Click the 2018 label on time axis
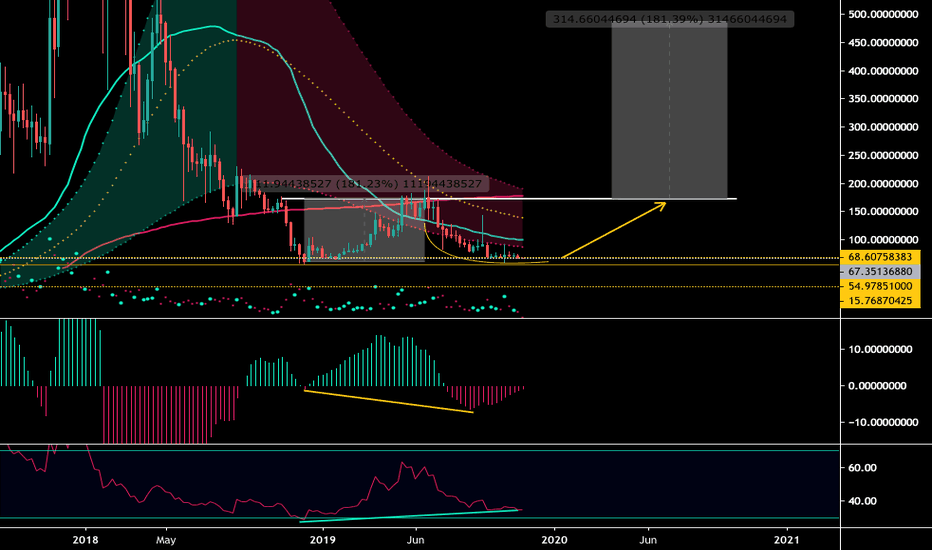 pyautogui.click(x=85, y=540)
